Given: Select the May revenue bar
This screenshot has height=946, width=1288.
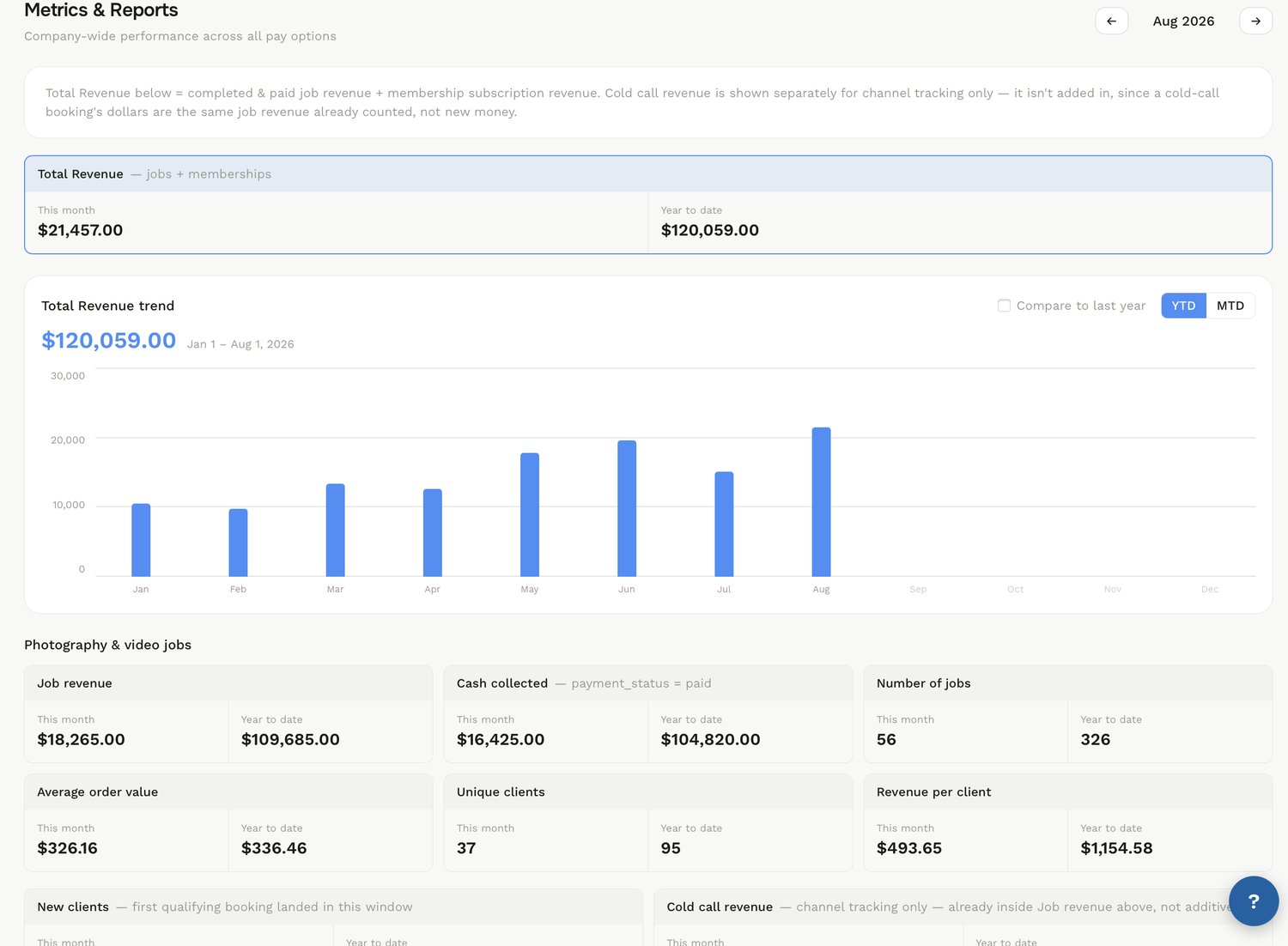Looking at the screenshot, I should (530, 514).
